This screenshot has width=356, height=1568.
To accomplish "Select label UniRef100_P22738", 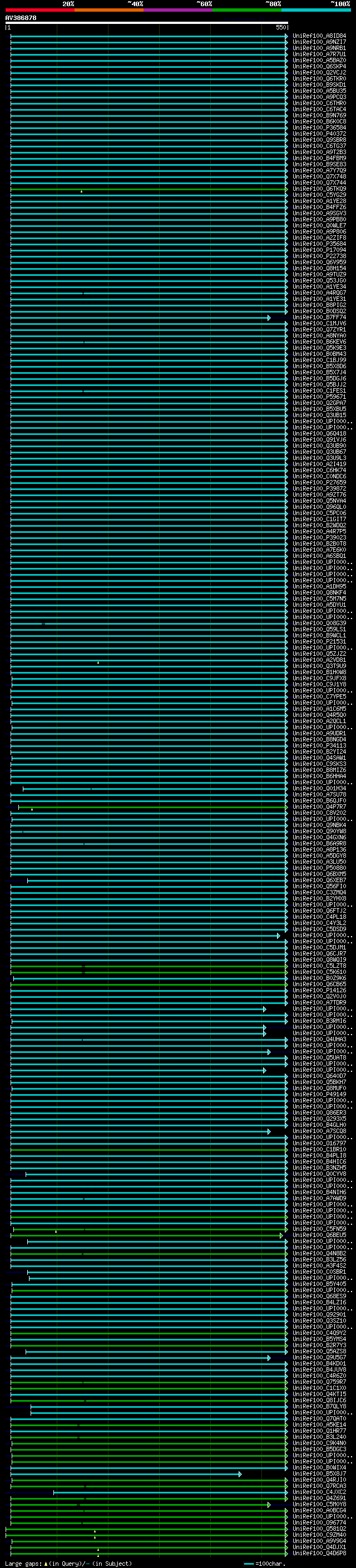I will tap(319, 256).
